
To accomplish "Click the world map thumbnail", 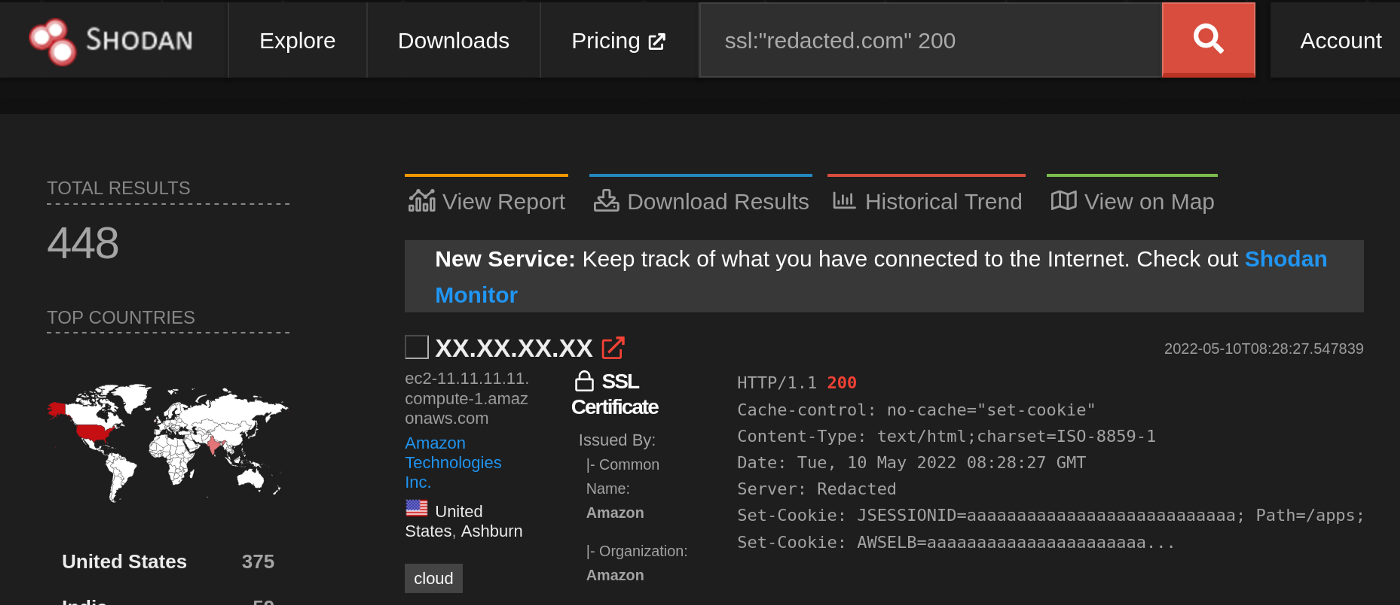I will pos(168,444).
